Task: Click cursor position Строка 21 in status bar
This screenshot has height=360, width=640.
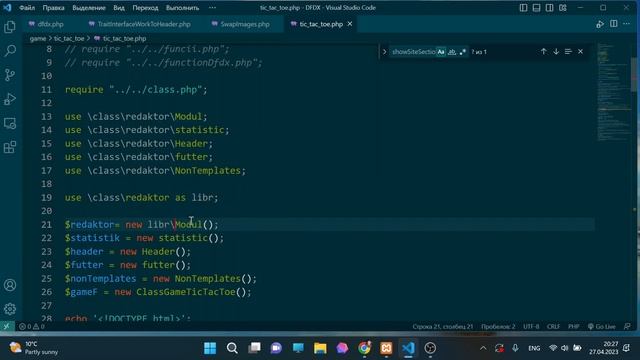Action: click(442, 327)
